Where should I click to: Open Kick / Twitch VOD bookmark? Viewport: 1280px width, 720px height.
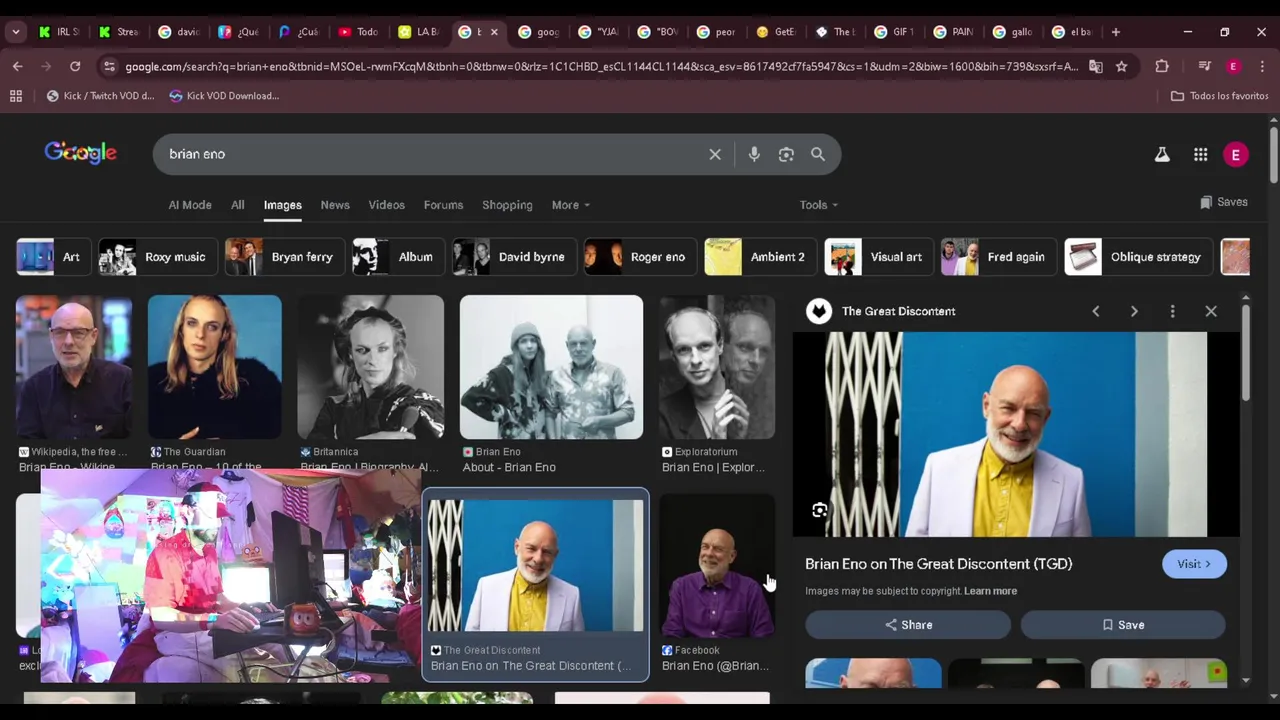pyautogui.click(x=100, y=96)
